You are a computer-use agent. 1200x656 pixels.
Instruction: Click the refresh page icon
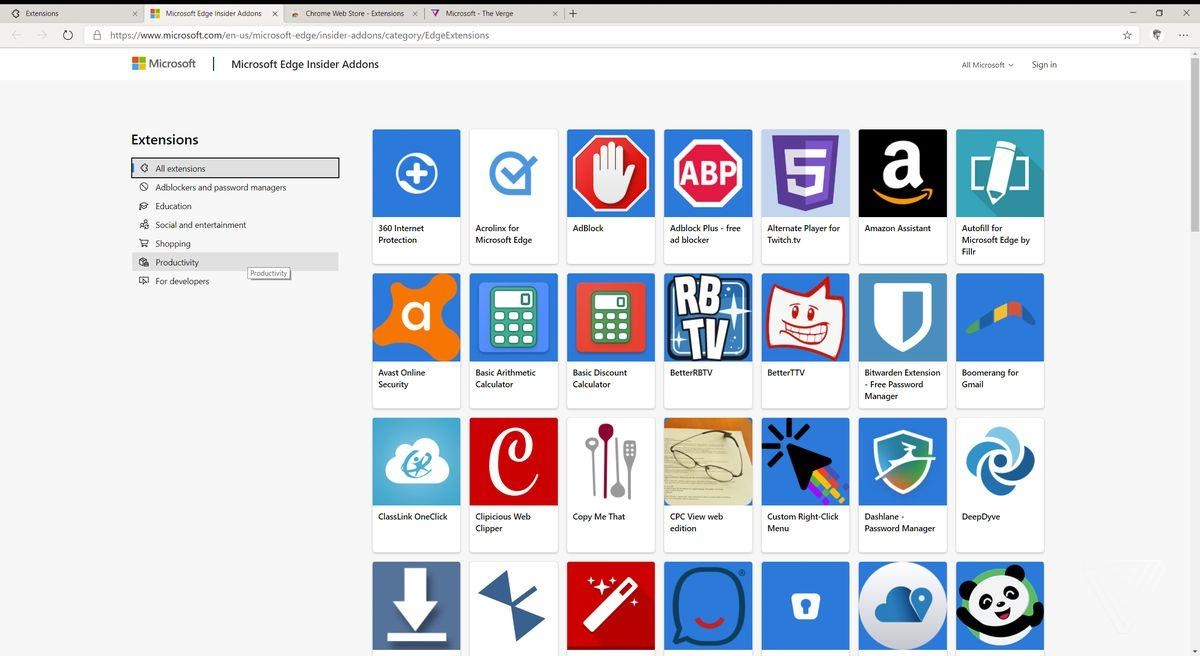(67, 34)
